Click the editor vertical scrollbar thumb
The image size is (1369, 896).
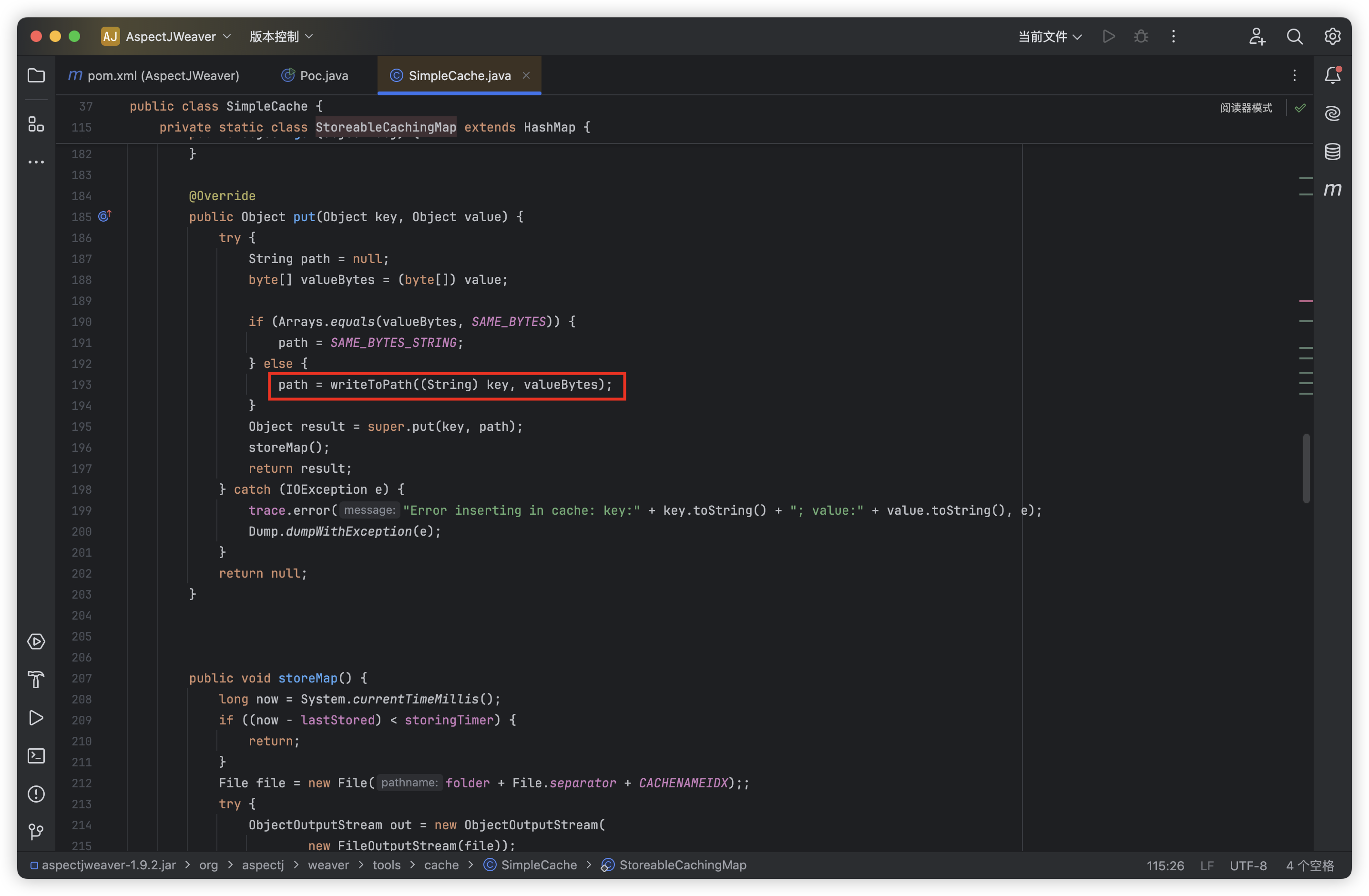pos(1306,468)
